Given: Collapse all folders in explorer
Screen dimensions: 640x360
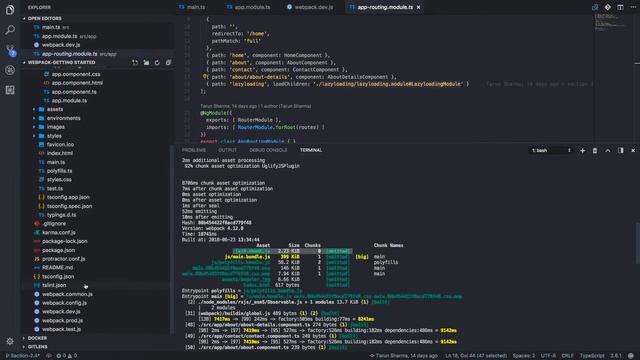Looking at the screenshot, I should pos(168,62).
